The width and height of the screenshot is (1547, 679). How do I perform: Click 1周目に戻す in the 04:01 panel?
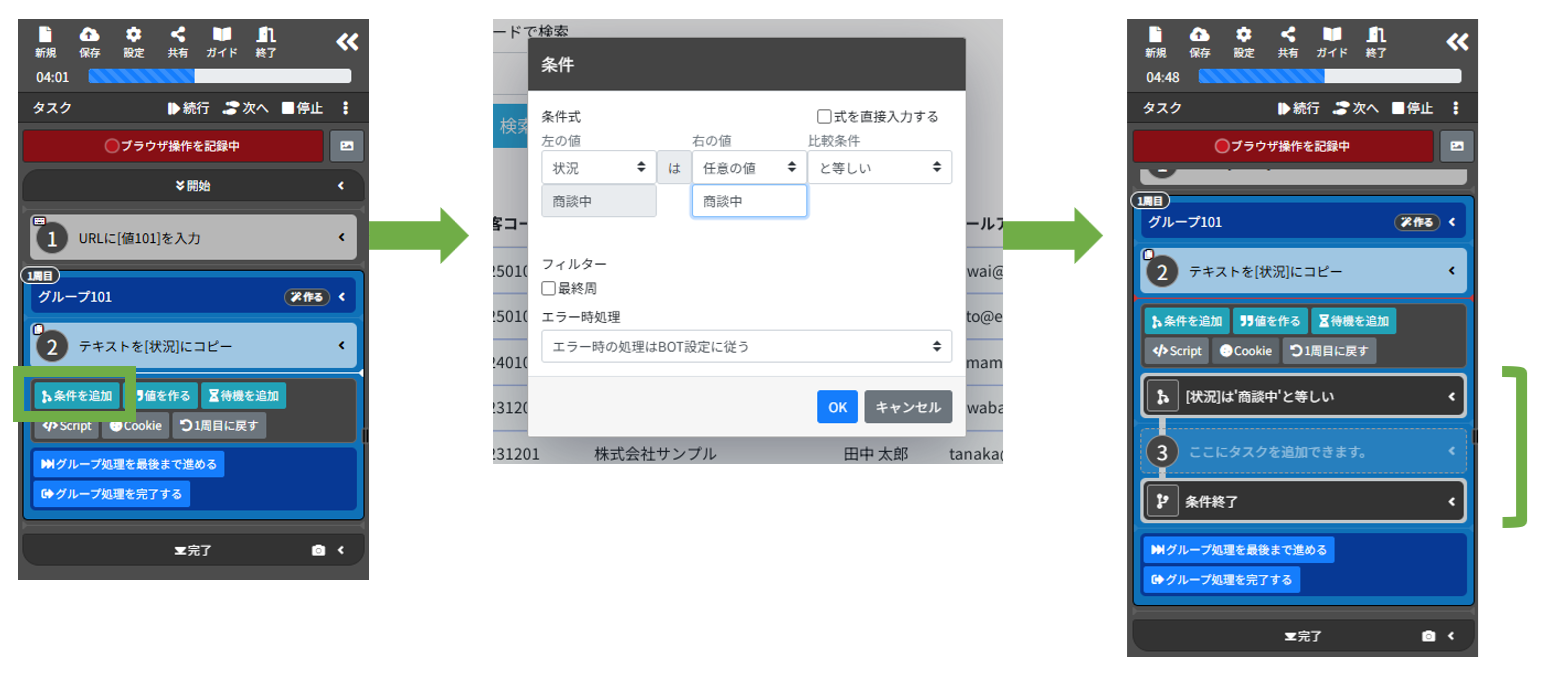point(220,425)
